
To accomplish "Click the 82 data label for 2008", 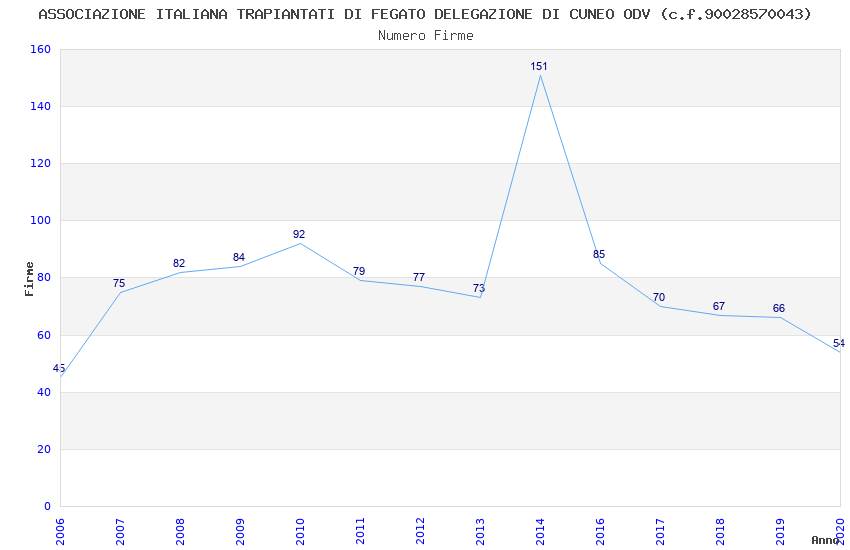I will [x=179, y=263].
